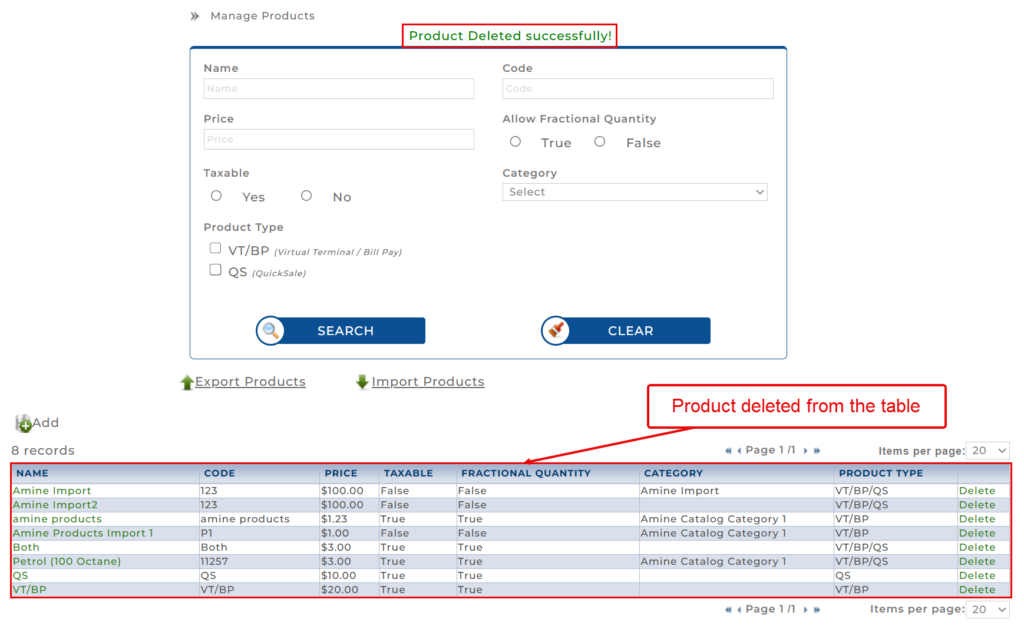The image size is (1024, 629).
Task: Open bottom Items per page dropdown
Action: point(988,609)
